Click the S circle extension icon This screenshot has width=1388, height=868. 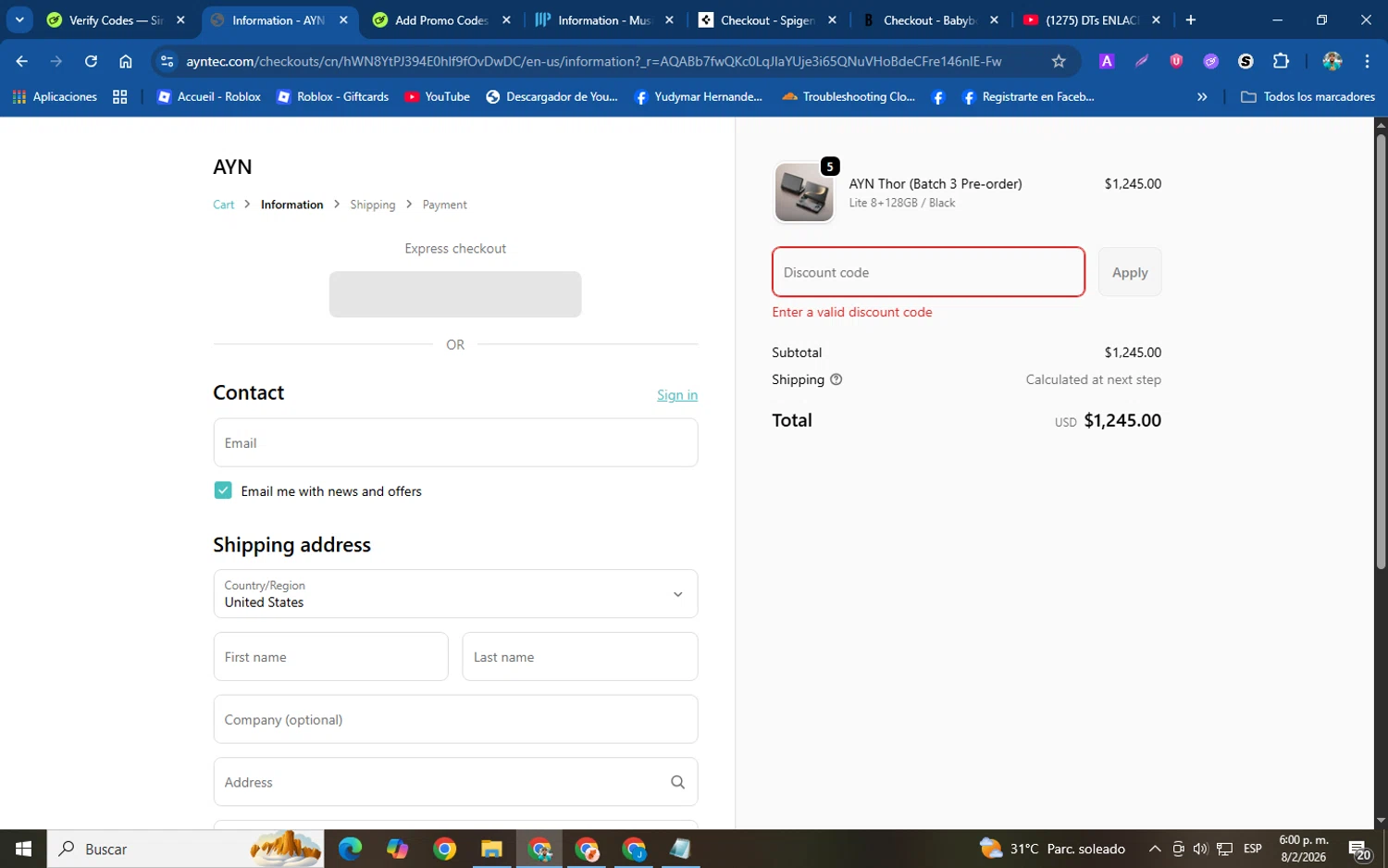coord(1245,61)
